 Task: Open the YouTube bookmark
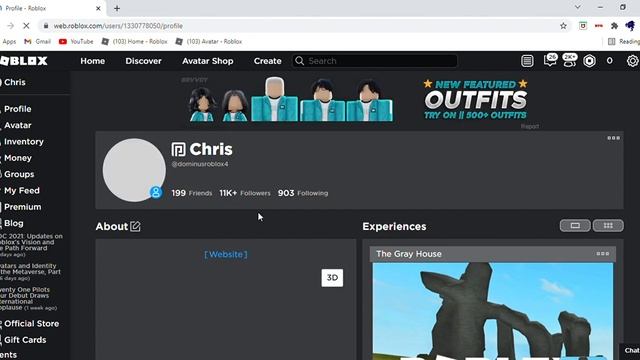76,41
